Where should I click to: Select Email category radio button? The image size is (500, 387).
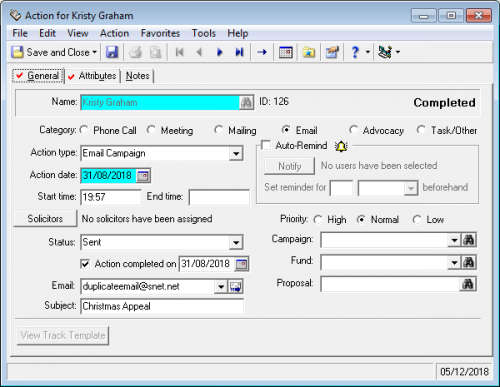[286, 130]
